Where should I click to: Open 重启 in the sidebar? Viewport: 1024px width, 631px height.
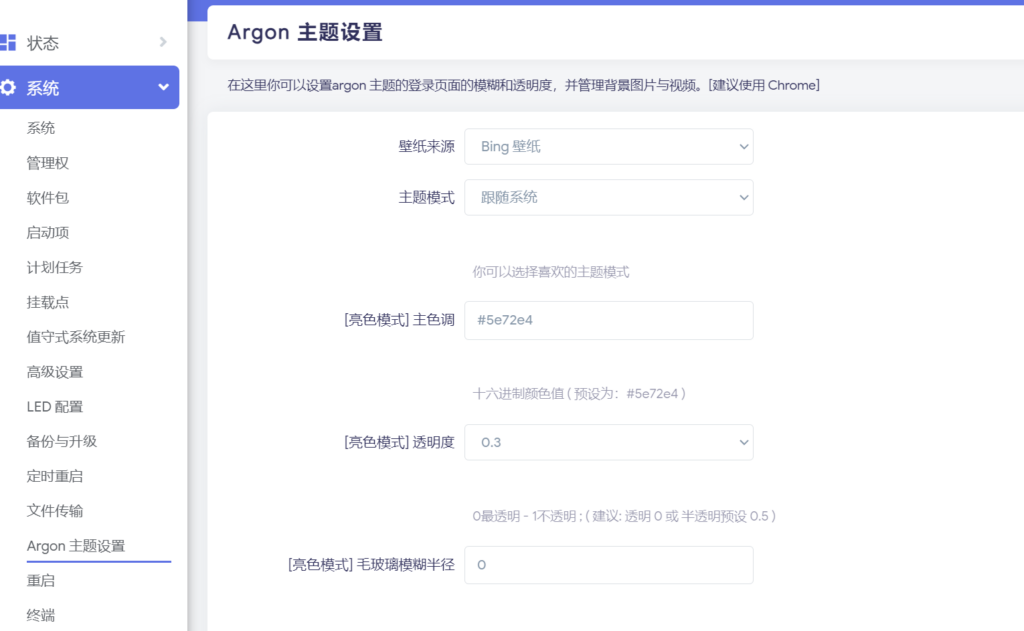40,581
